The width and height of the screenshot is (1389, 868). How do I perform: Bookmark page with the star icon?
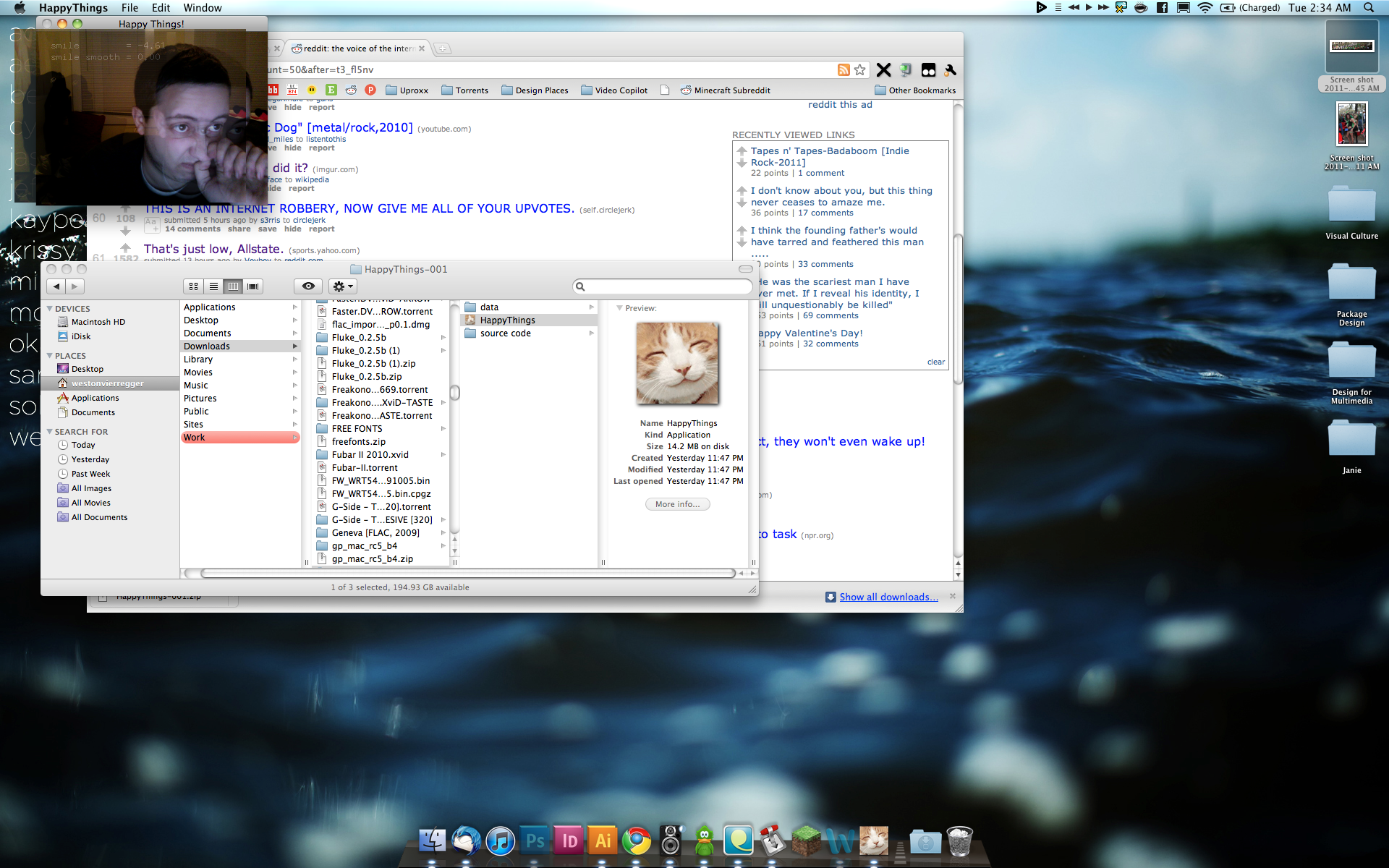tap(859, 70)
